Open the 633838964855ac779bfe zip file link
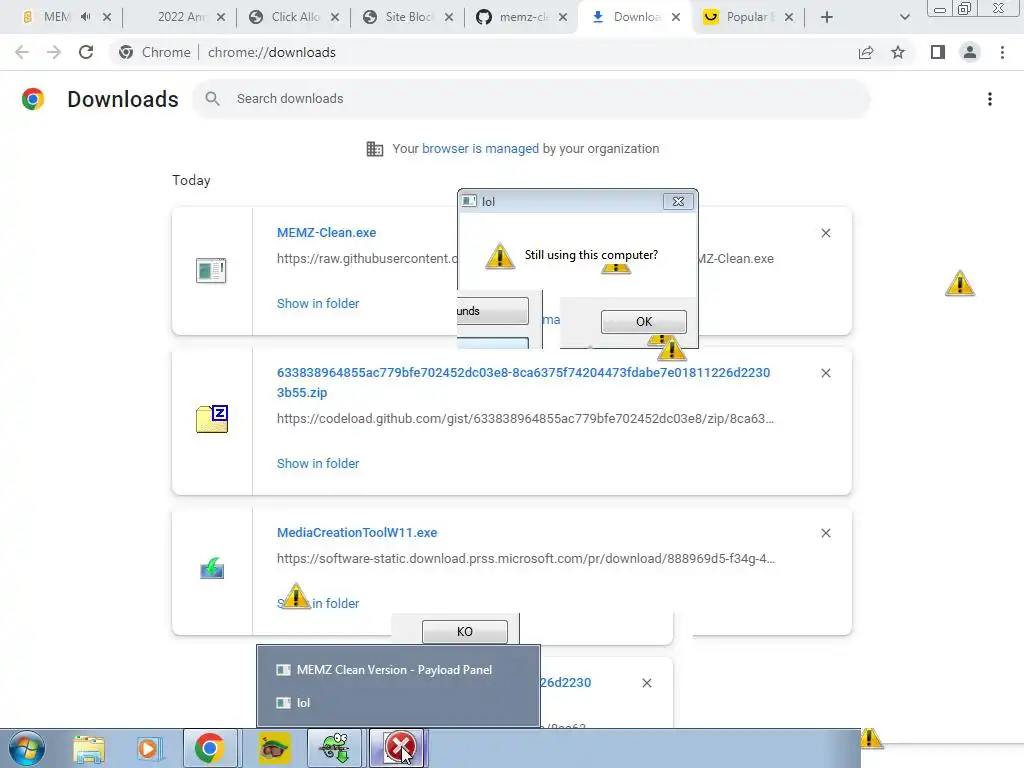 (523, 383)
